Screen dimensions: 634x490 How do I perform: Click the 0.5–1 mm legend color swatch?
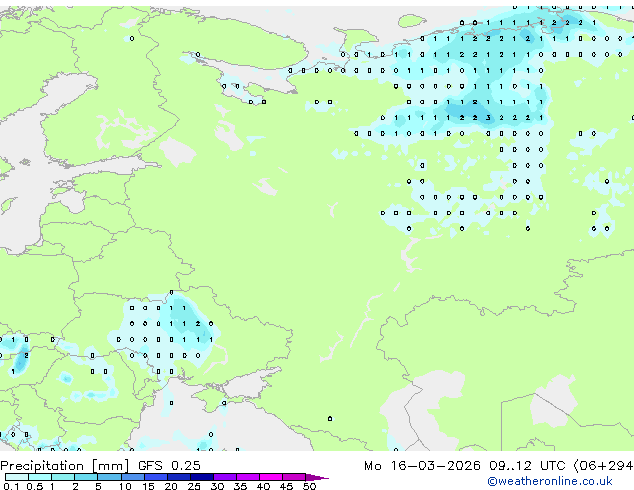pos(40,477)
